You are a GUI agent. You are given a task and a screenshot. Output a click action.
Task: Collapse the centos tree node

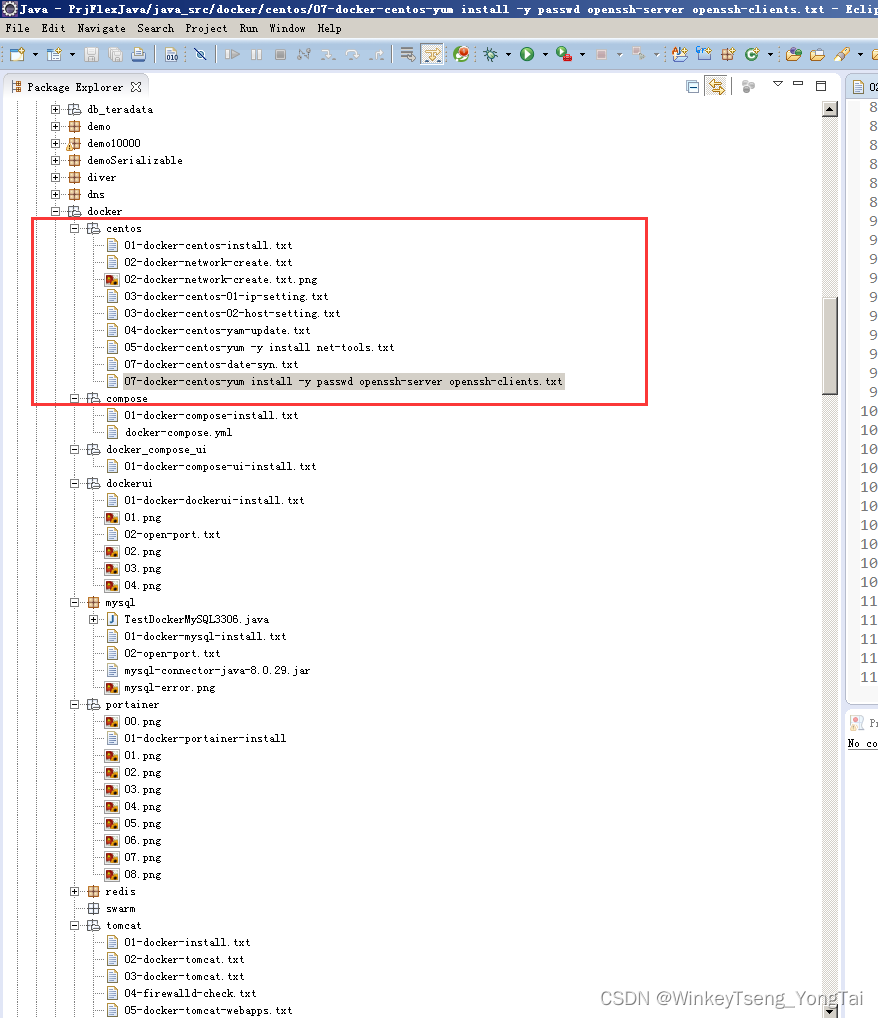72,228
